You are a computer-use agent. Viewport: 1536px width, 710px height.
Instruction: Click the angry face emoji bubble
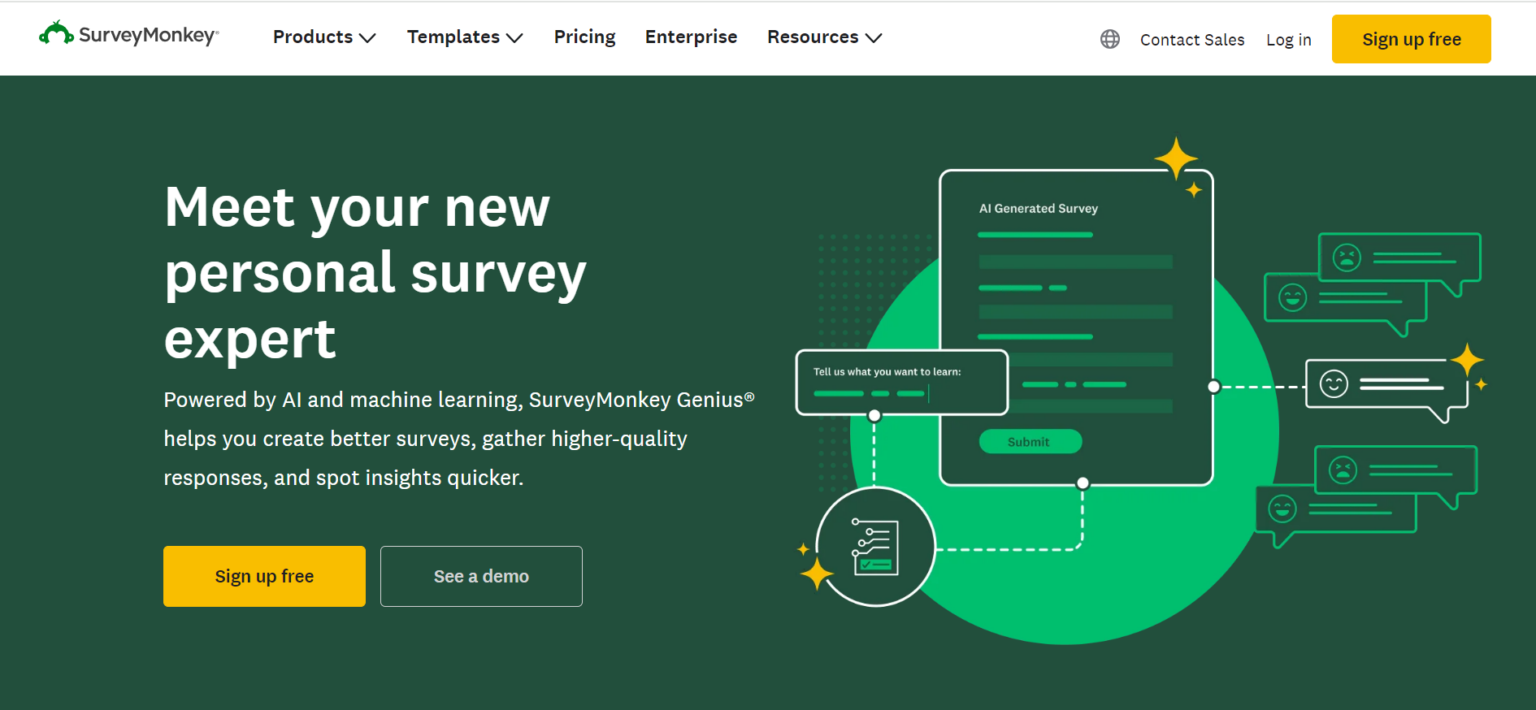(x=1346, y=256)
